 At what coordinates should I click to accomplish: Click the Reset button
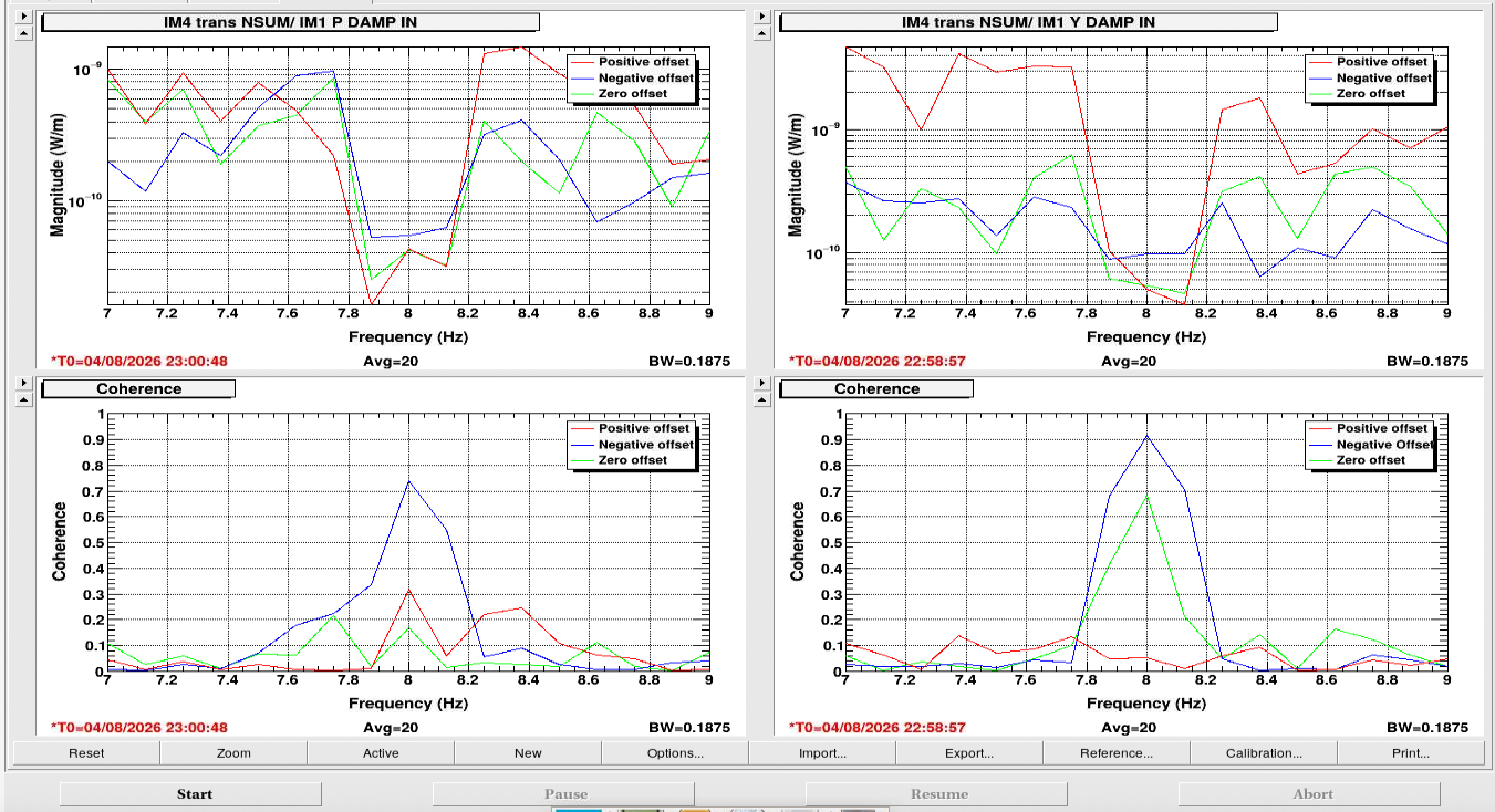coord(86,753)
